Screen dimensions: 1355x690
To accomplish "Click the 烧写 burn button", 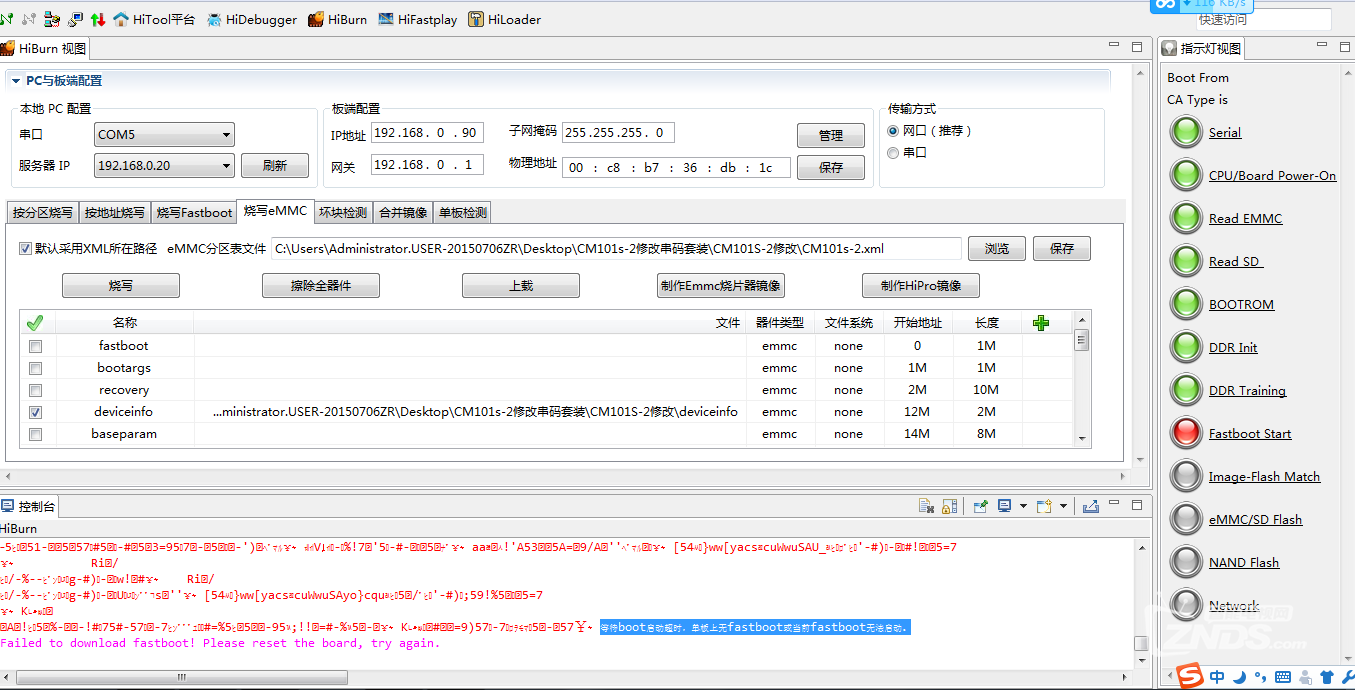I will pyautogui.click(x=121, y=286).
